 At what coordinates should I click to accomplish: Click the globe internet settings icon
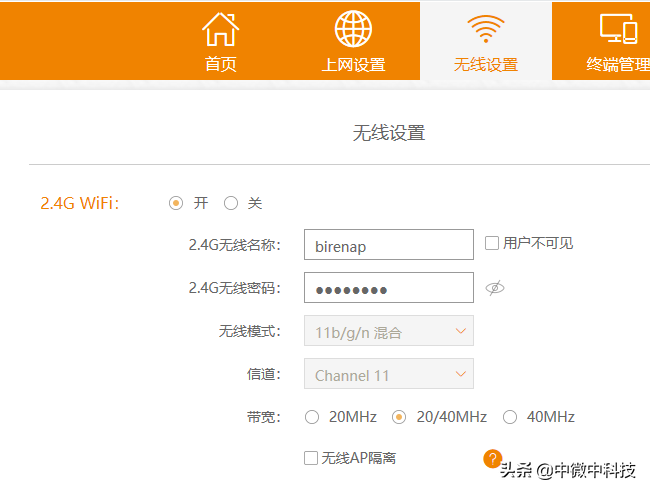[x=353, y=29]
